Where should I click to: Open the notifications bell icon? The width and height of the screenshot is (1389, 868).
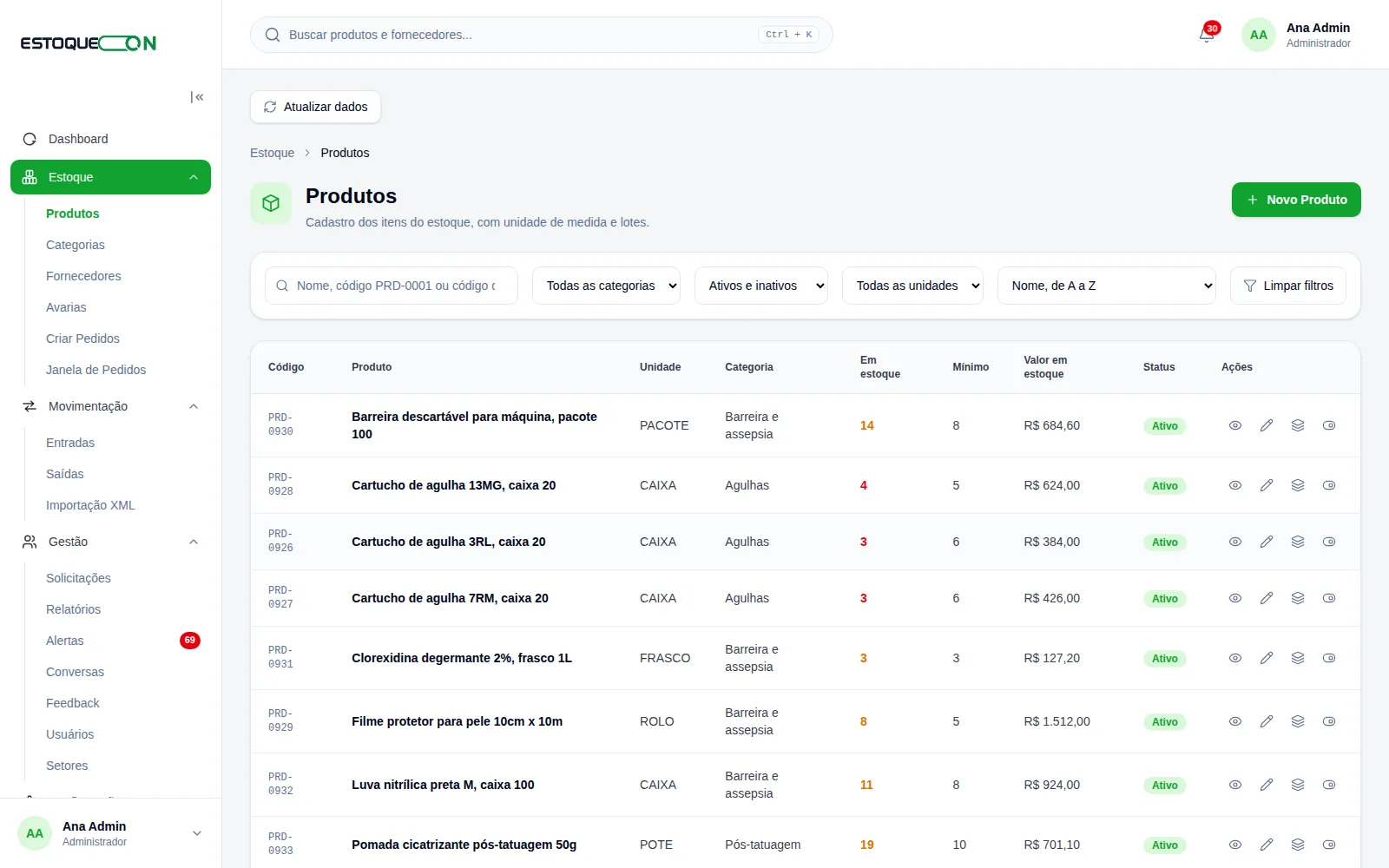pyautogui.click(x=1207, y=35)
